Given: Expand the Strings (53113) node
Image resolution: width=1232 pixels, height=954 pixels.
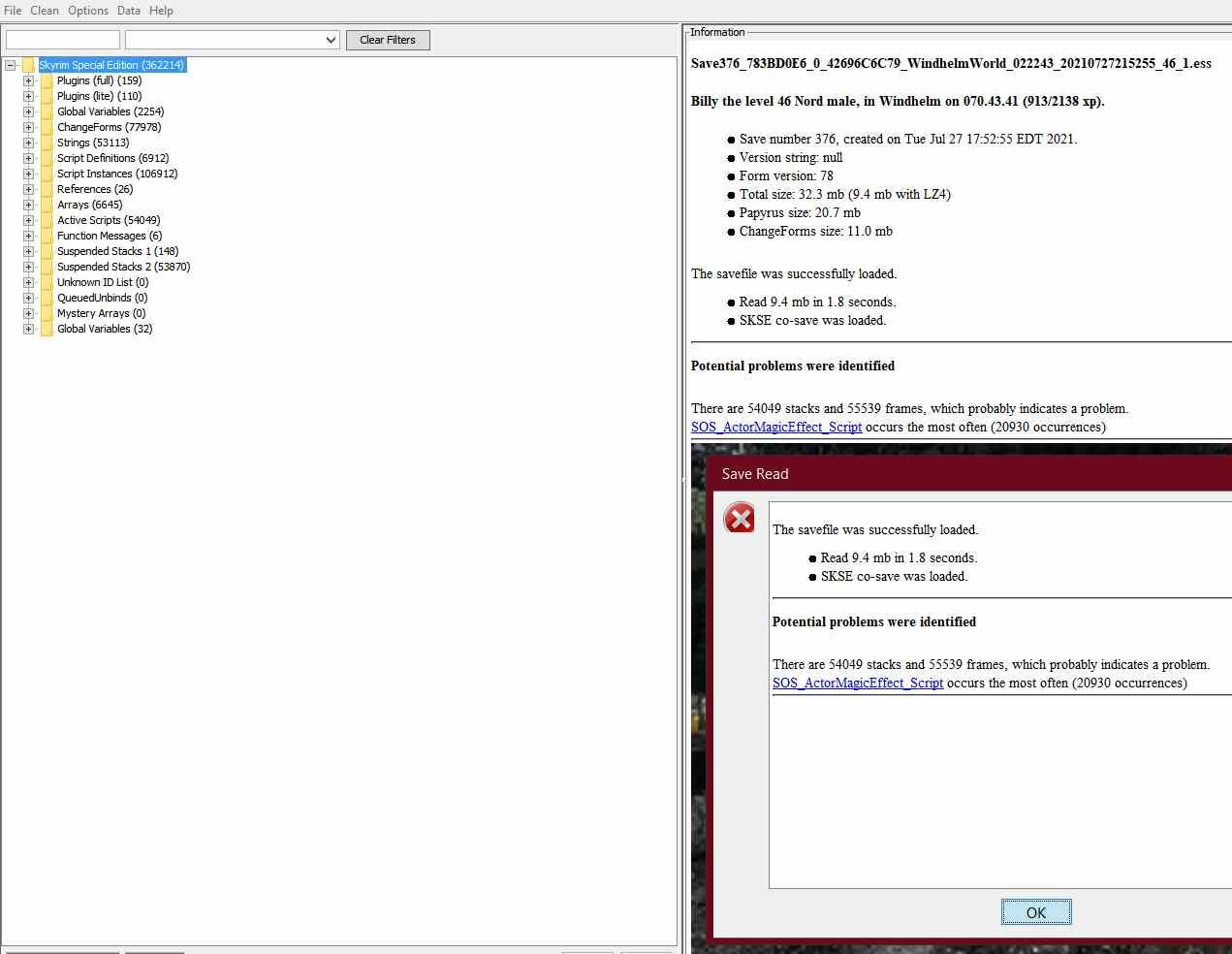Looking at the screenshot, I should (28, 143).
